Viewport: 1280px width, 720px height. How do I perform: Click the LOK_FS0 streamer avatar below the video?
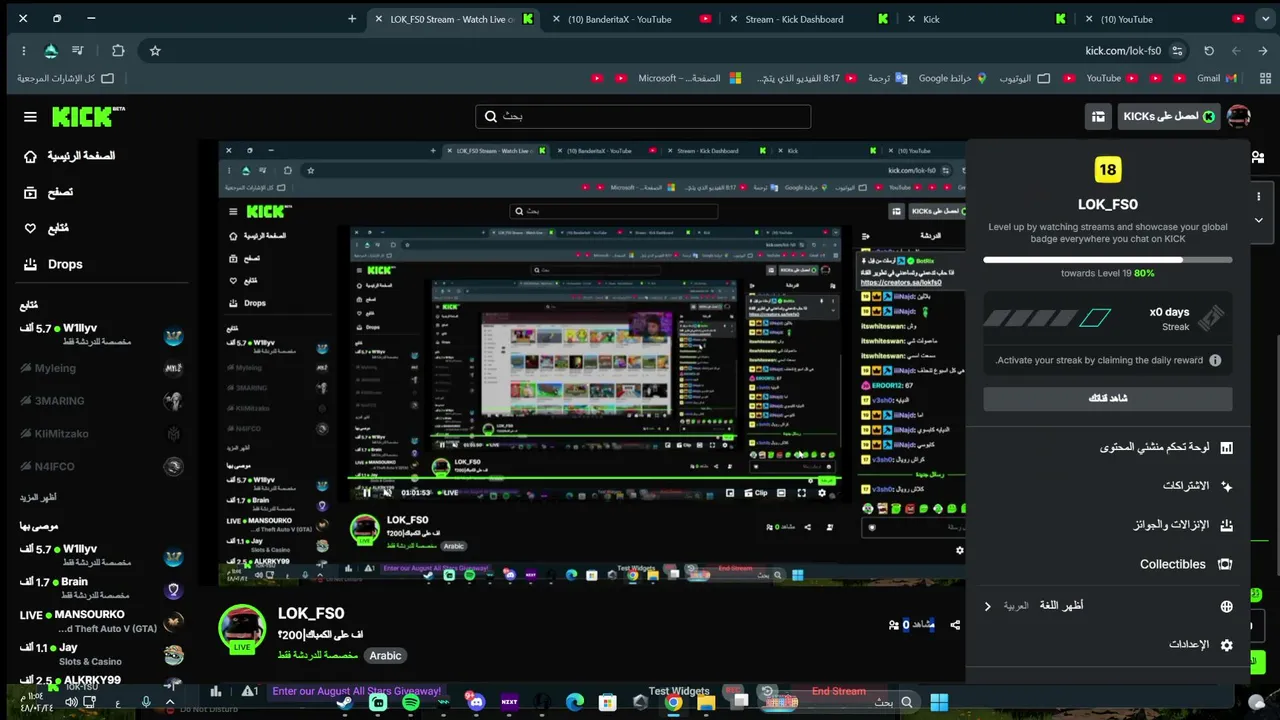coord(242,628)
